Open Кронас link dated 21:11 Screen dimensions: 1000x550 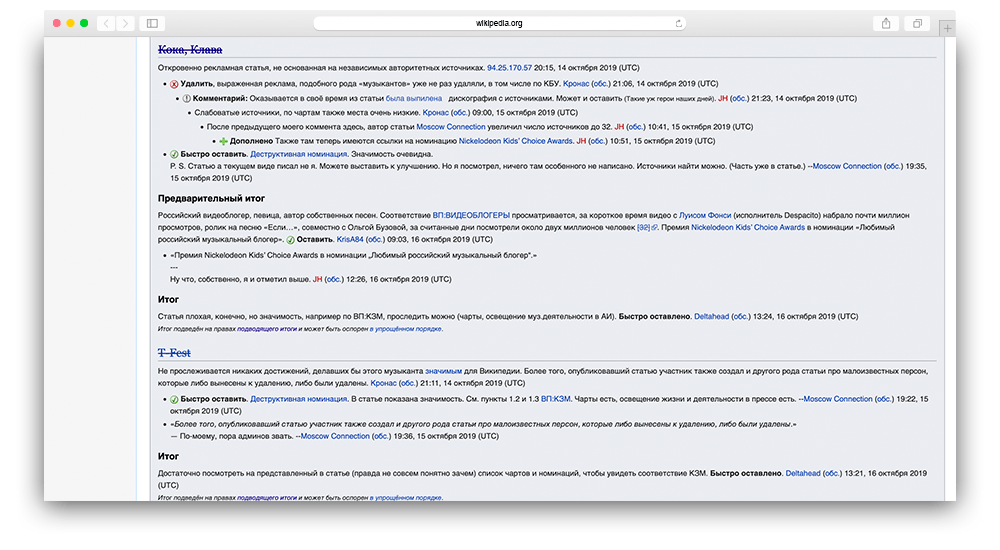(383, 383)
